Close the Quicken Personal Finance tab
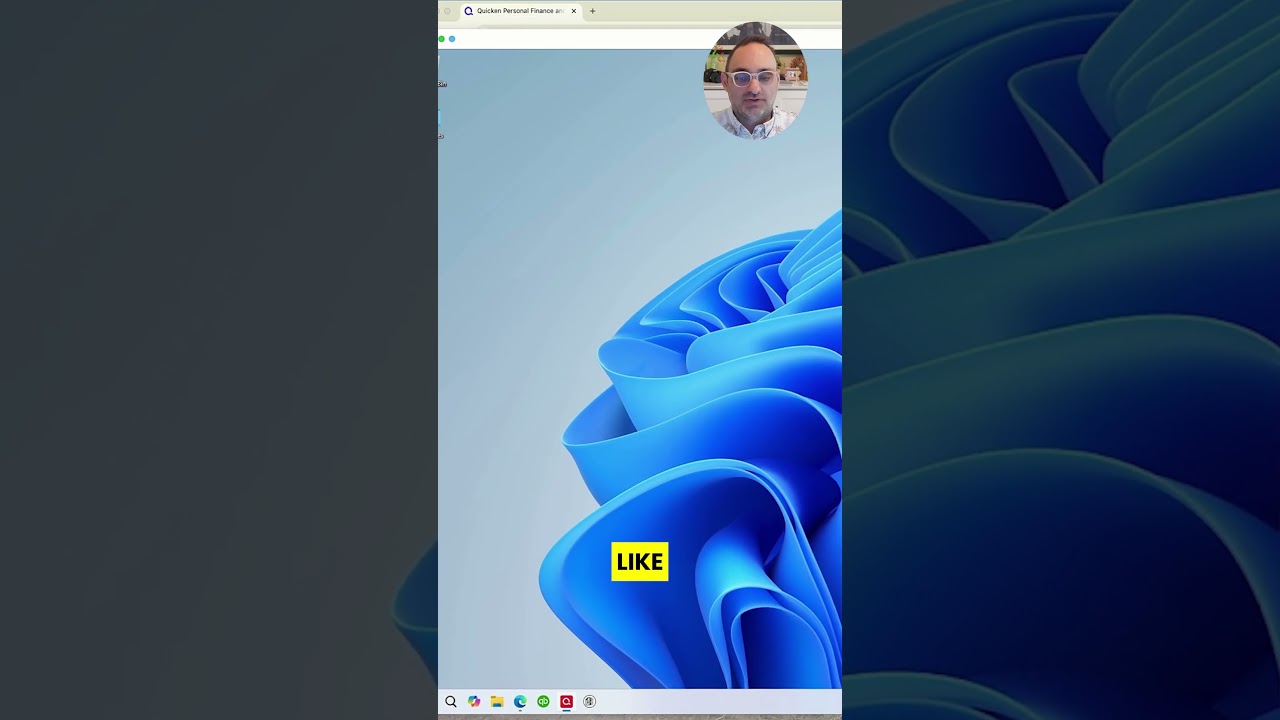The width and height of the screenshot is (1280, 720). click(x=574, y=11)
